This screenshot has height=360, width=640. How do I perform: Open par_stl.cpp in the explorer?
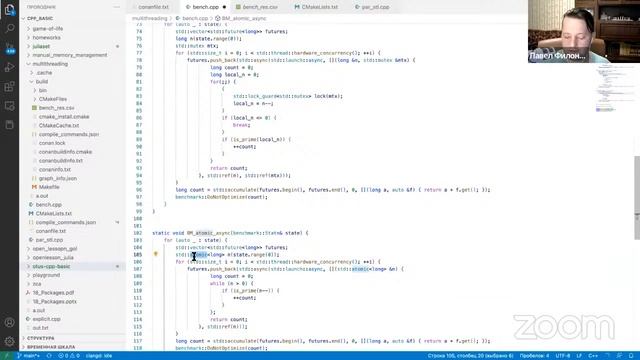click(x=49, y=240)
